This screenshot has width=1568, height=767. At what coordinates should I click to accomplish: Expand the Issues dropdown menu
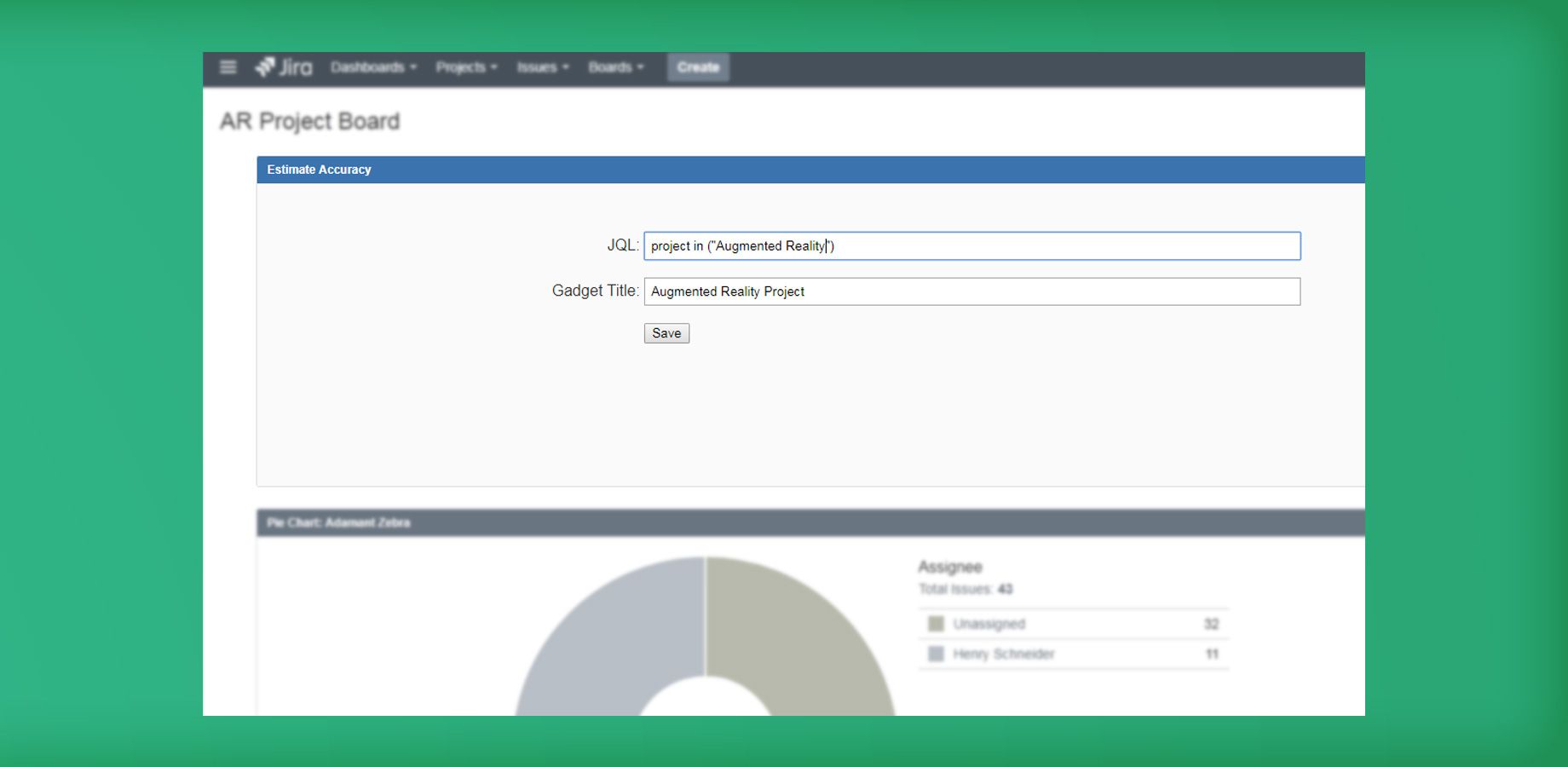542,67
